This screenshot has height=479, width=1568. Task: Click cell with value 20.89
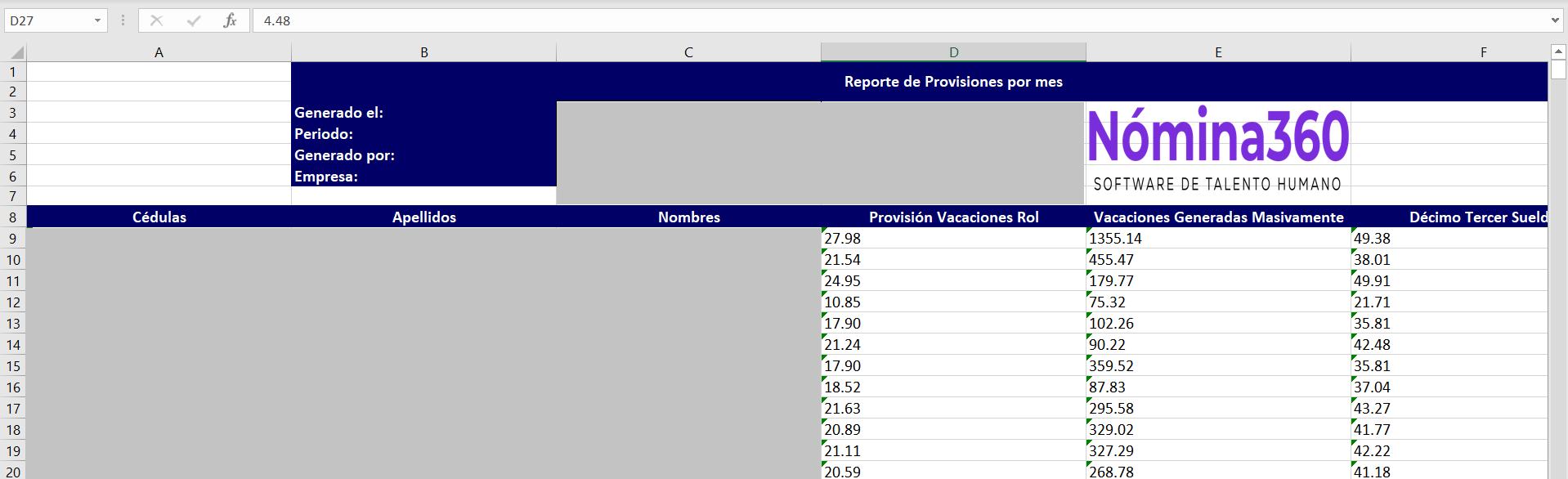click(x=953, y=430)
